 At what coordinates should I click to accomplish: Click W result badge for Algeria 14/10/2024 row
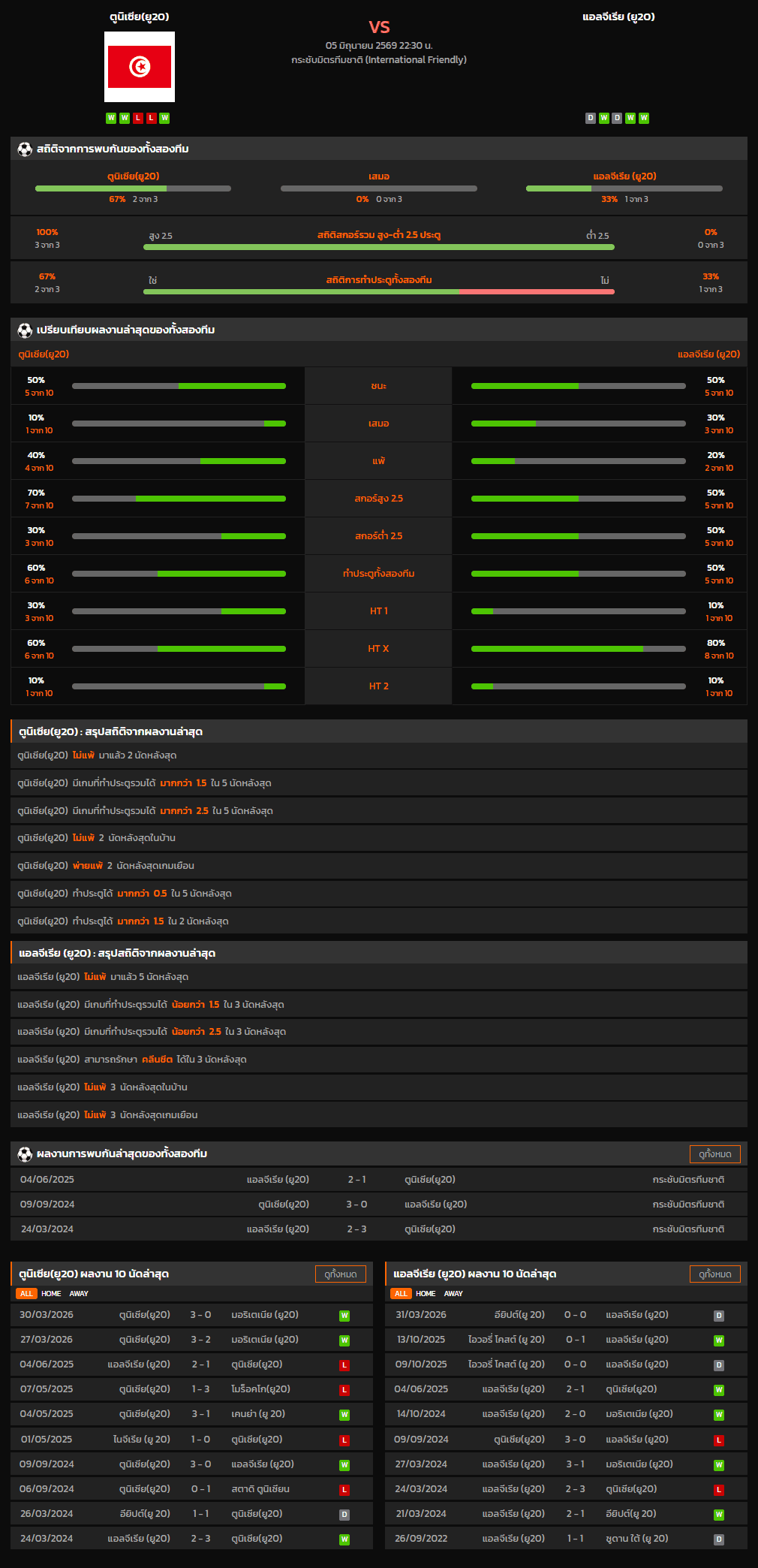tap(719, 1414)
